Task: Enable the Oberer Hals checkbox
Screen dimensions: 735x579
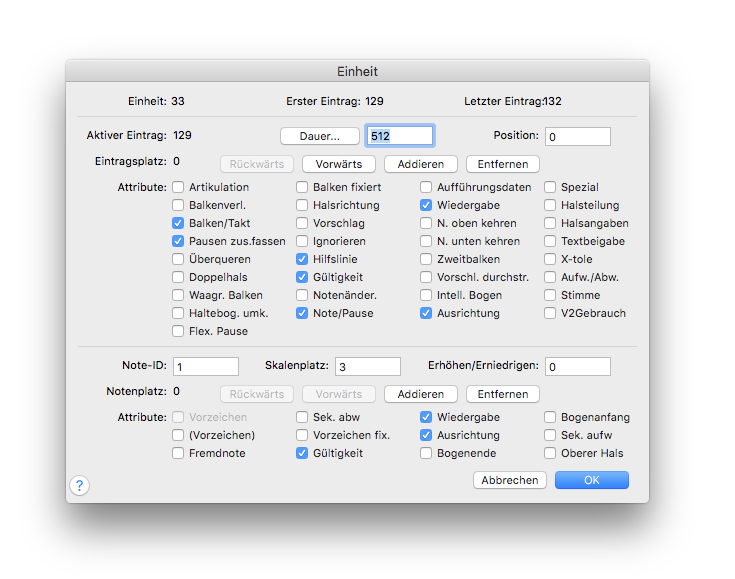Action: tap(550, 453)
